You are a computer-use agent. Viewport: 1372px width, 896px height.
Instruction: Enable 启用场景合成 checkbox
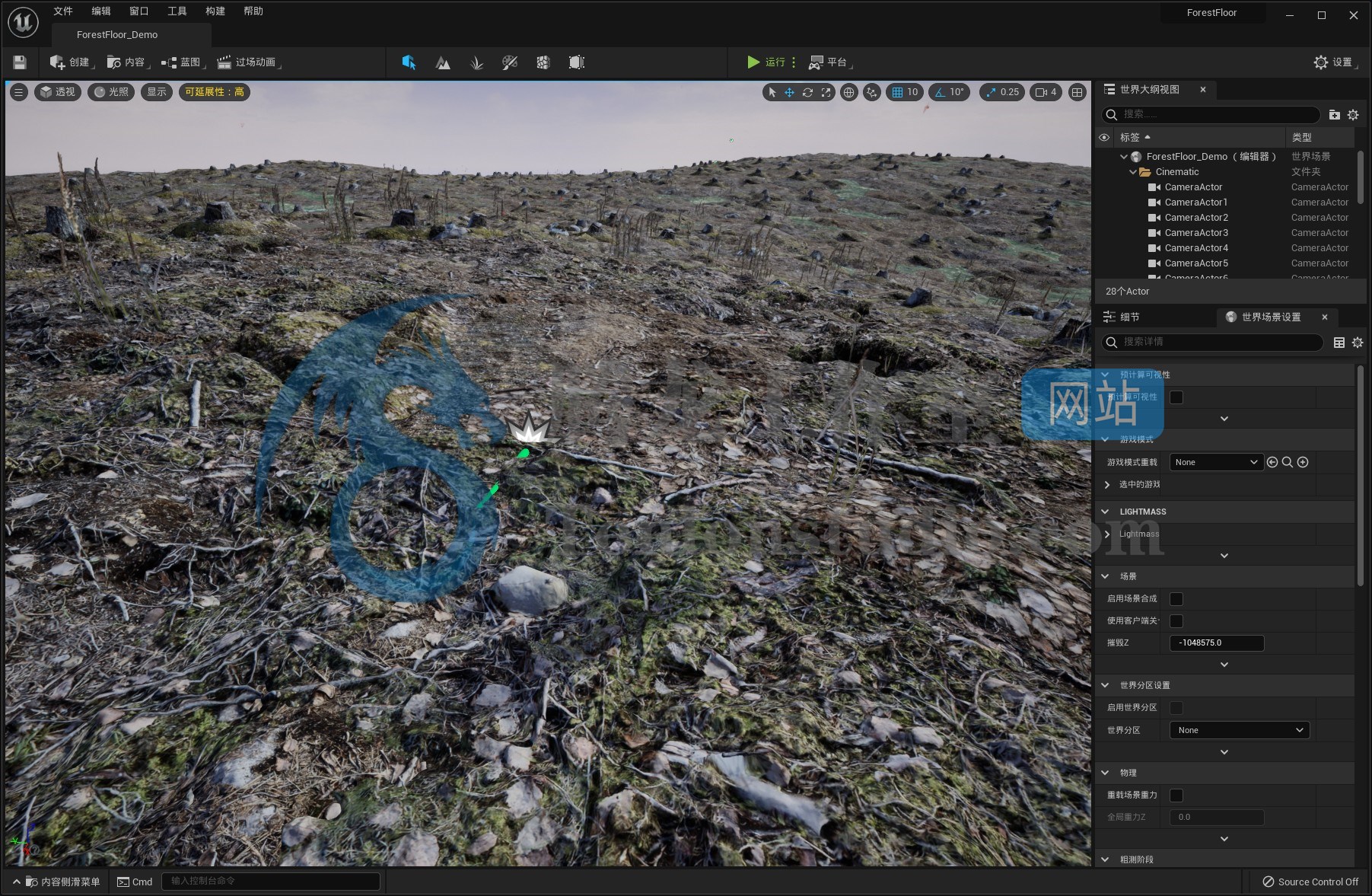1176,599
